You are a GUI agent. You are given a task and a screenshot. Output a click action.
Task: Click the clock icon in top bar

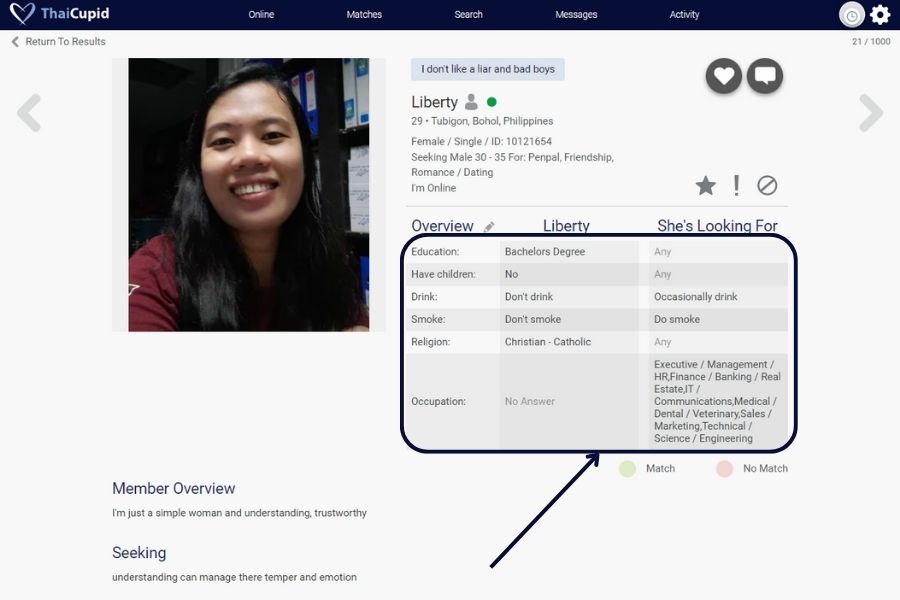[851, 15]
